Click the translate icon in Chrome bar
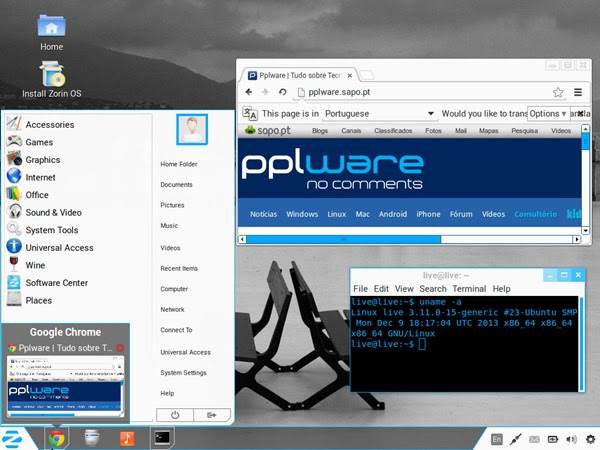This screenshot has width=600, height=450. (x=250, y=113)
